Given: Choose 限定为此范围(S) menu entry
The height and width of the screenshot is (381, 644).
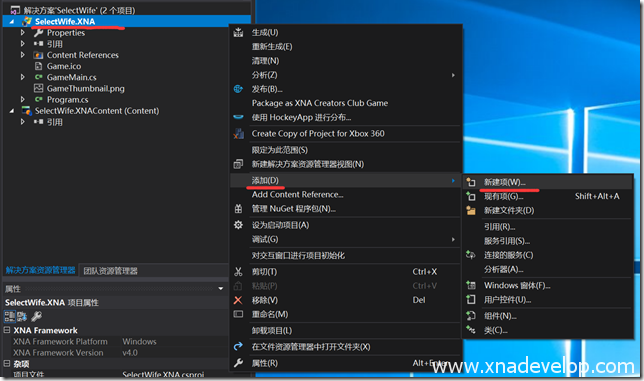Looking at the screenshot, I should click(345, 150).
